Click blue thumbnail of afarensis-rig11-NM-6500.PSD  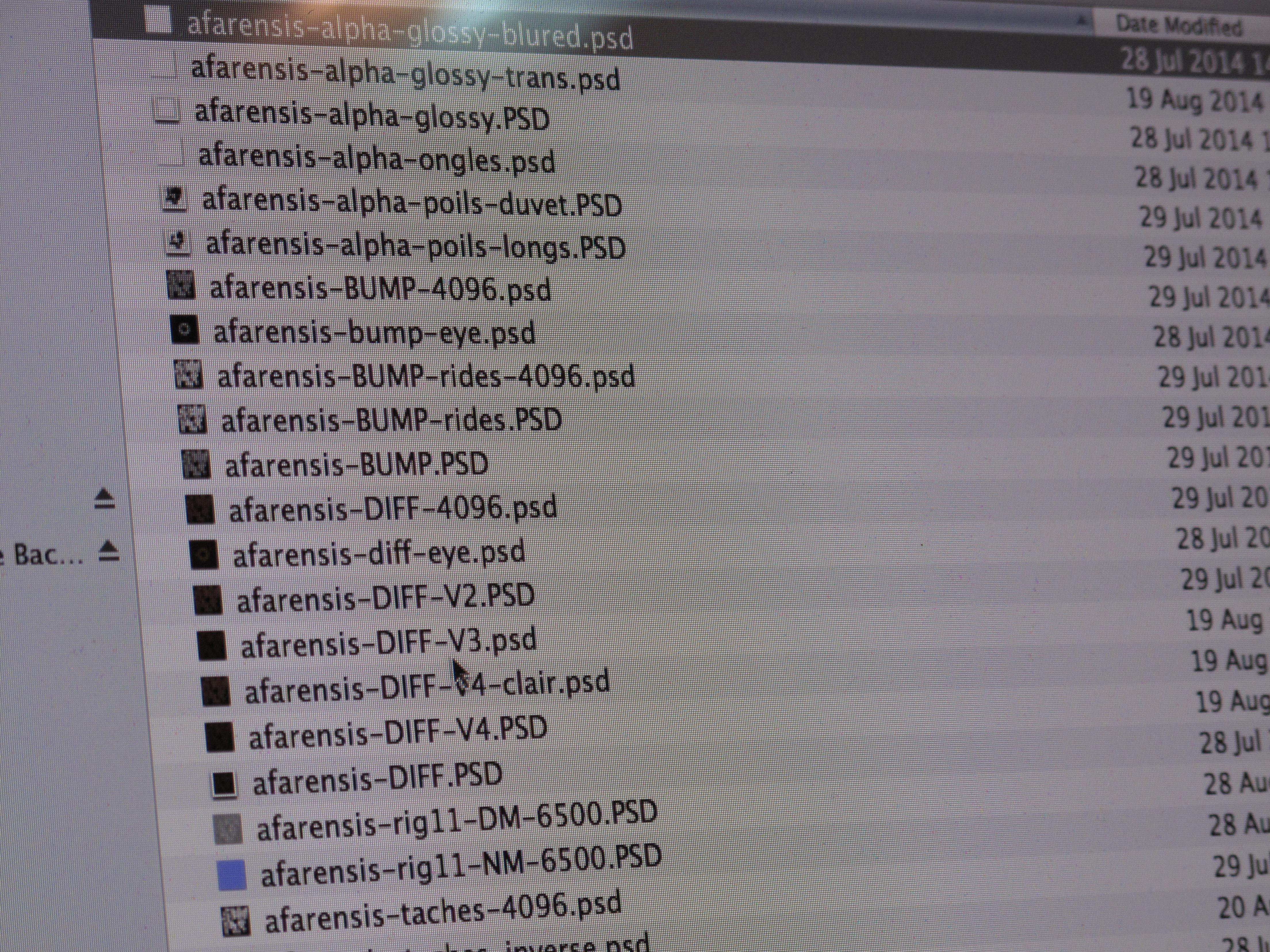point(232,875)
